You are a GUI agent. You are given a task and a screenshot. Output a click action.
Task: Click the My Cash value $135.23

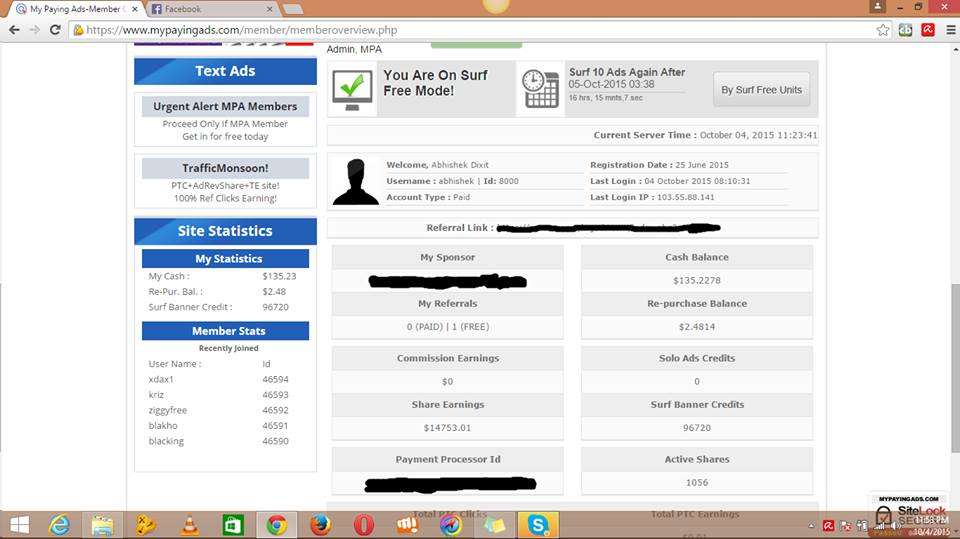click(x=279, y=276)
